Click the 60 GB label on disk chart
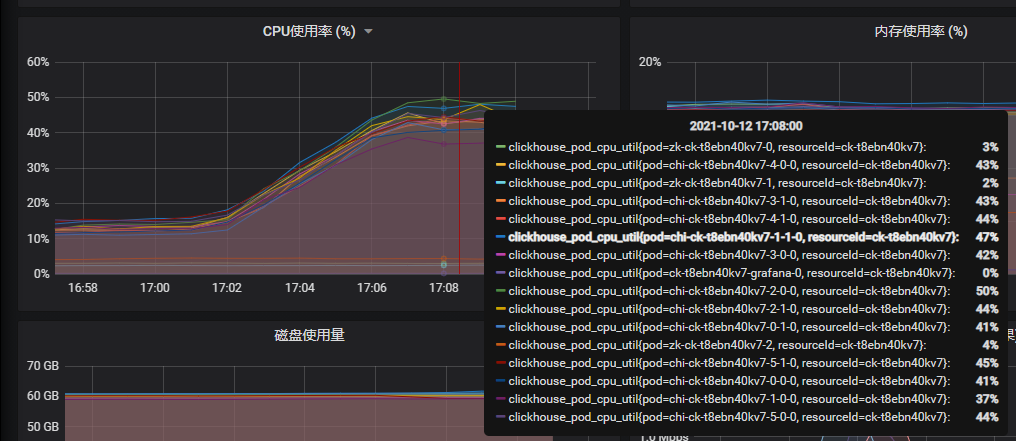Image resolution: width=1016 pixels, height=441 pixels. 43,396
